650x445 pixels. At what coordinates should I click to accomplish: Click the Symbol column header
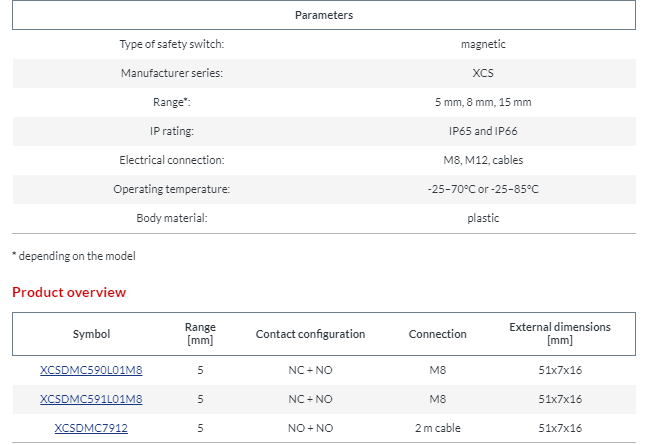91,334
